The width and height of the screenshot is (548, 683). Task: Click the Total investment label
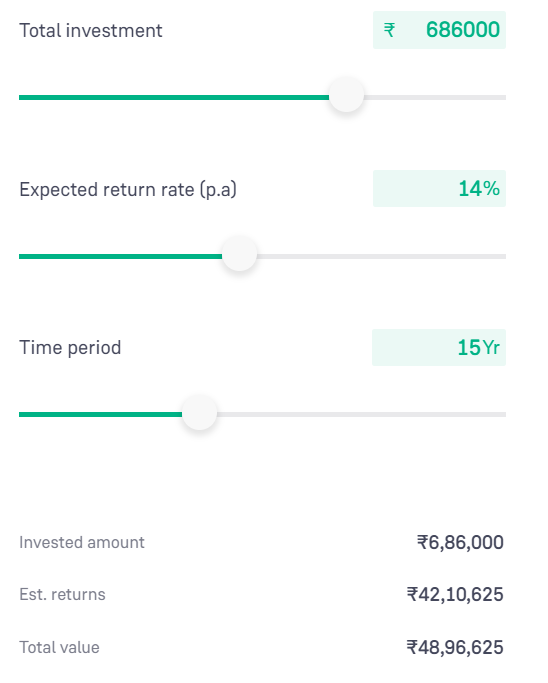(x=91, y=30)
